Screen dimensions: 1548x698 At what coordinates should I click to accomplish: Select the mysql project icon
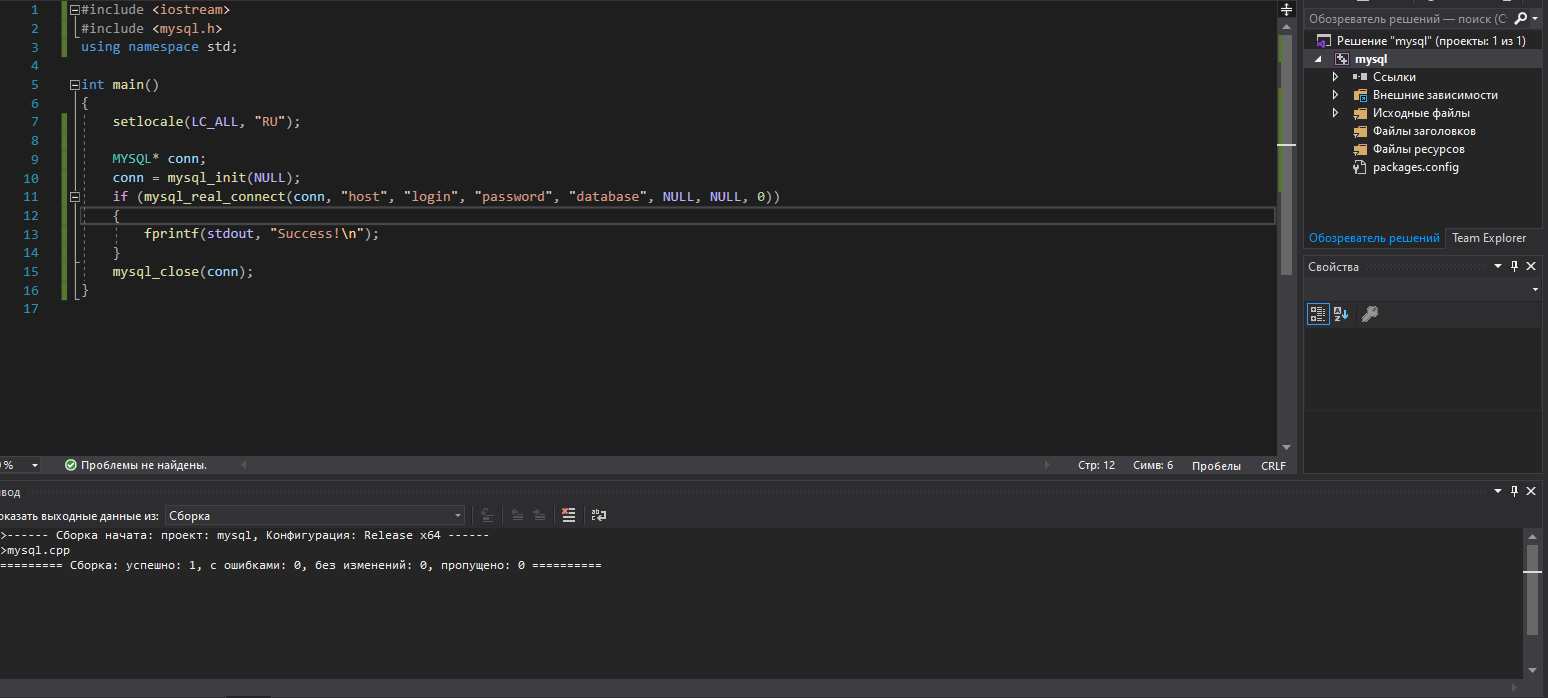[x=1342, y=59]
